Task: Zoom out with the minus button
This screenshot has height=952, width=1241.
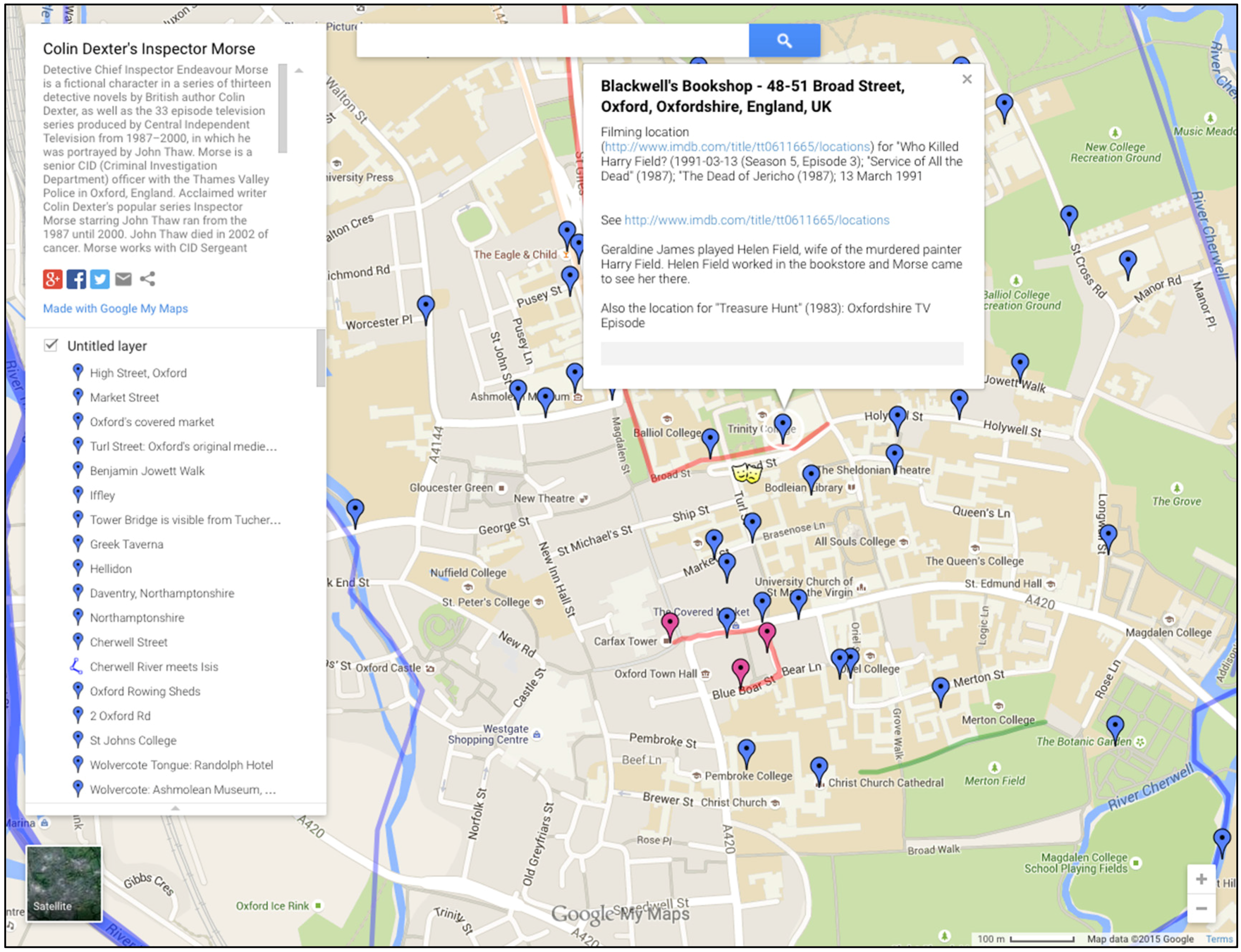Action: pyautogui.click(x=1201, y=909)
